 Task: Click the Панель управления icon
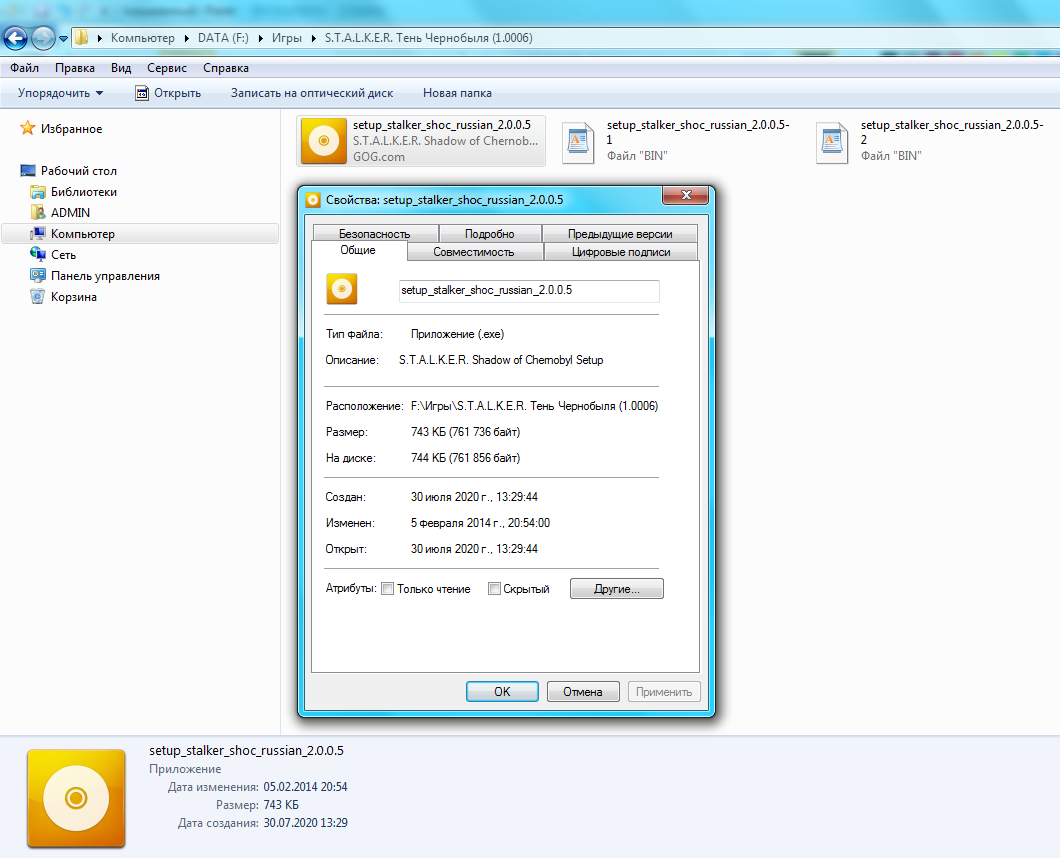38,275
